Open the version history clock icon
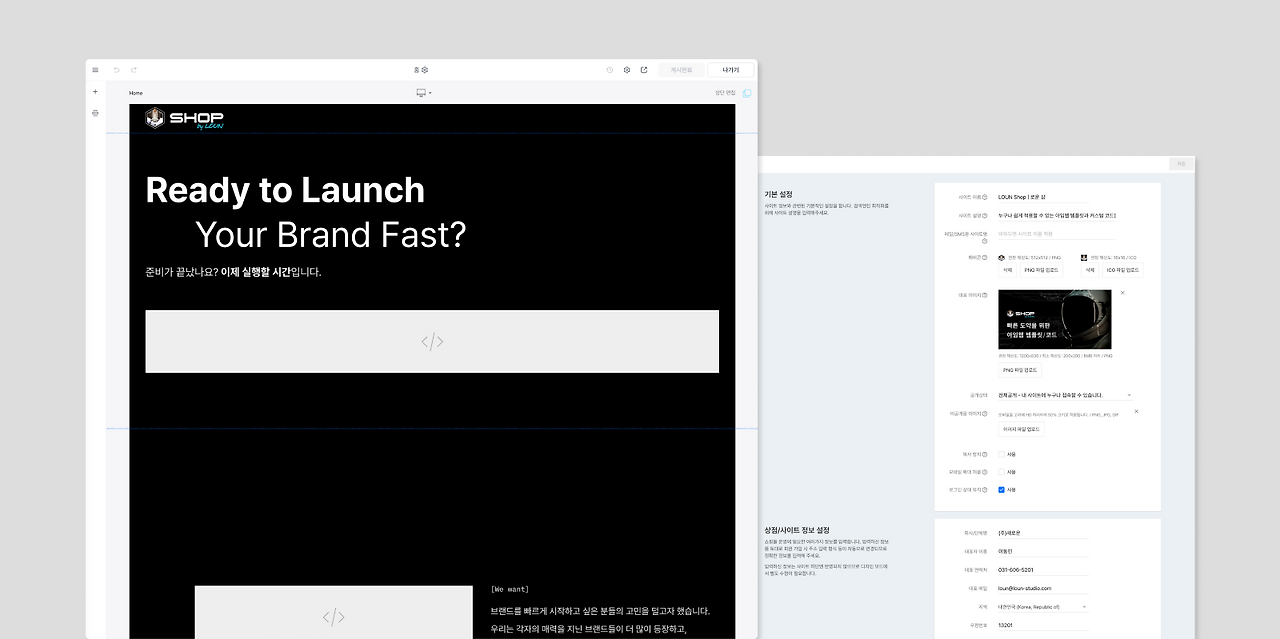This screenshot has height=639, width=1280. (610, 70)
